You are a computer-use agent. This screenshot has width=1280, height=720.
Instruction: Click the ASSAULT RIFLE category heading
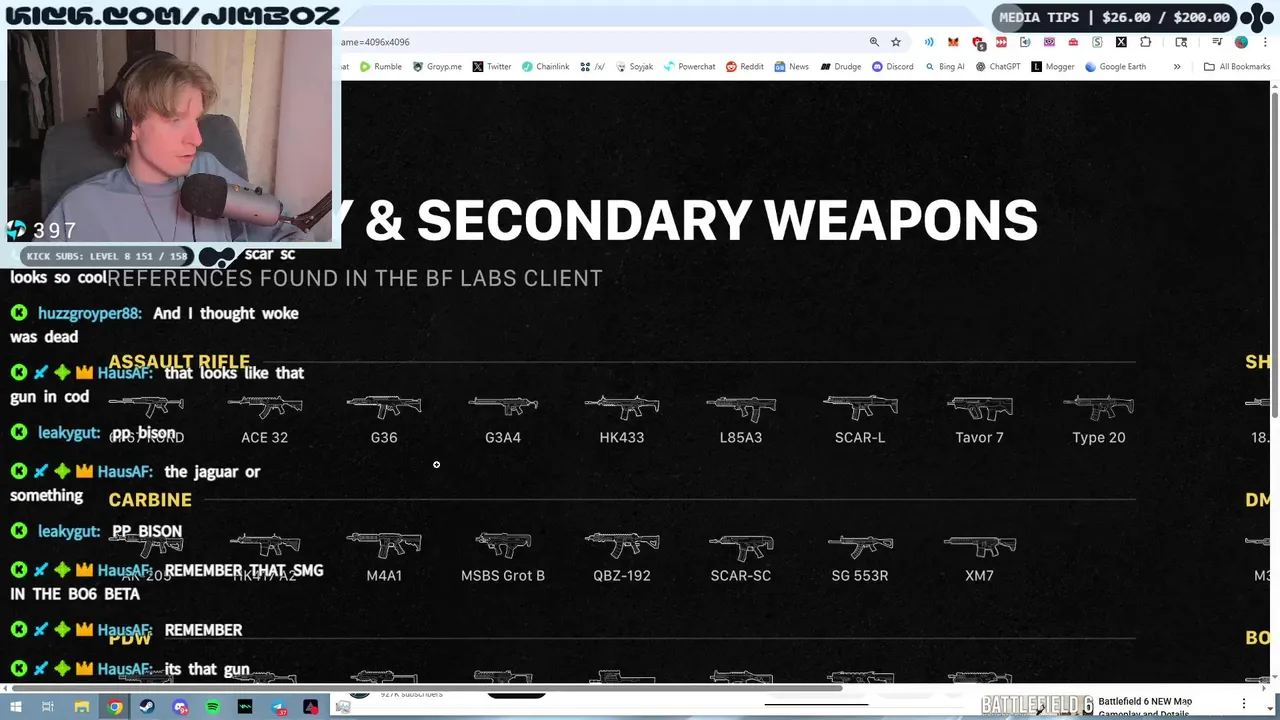click(x=179, y=362)
